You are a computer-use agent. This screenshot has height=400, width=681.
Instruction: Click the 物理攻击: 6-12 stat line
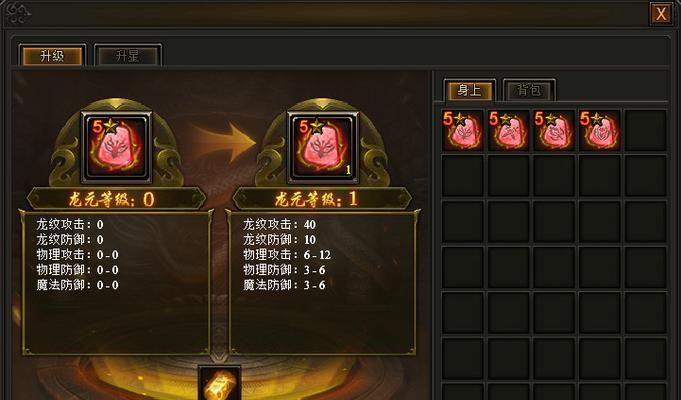(x=287, y=255)
